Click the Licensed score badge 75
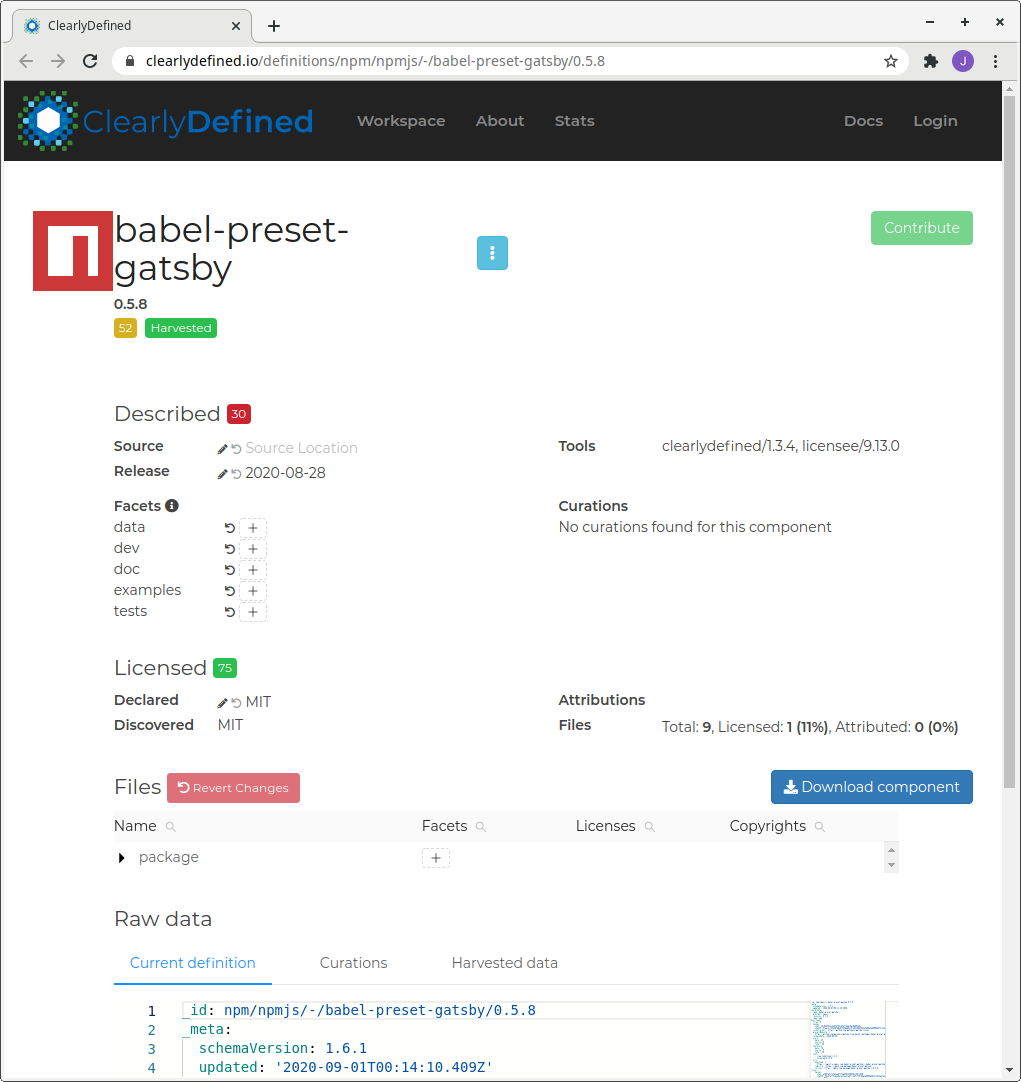Image resolution: width=1021 pixels, height=1082 pixels. tap(225, 668)
